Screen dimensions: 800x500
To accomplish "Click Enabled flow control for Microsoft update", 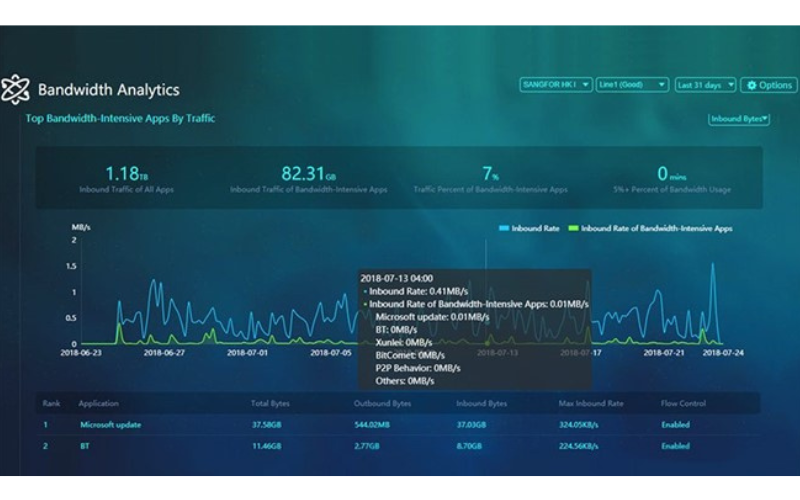I will (x=676, y=424).
